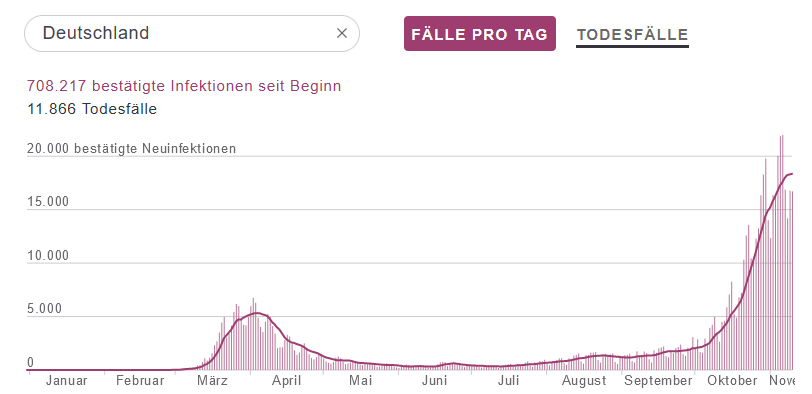Select the April label on the timeline
The width and height of the screenshot is (812, 394).
(x=287, y=381)
